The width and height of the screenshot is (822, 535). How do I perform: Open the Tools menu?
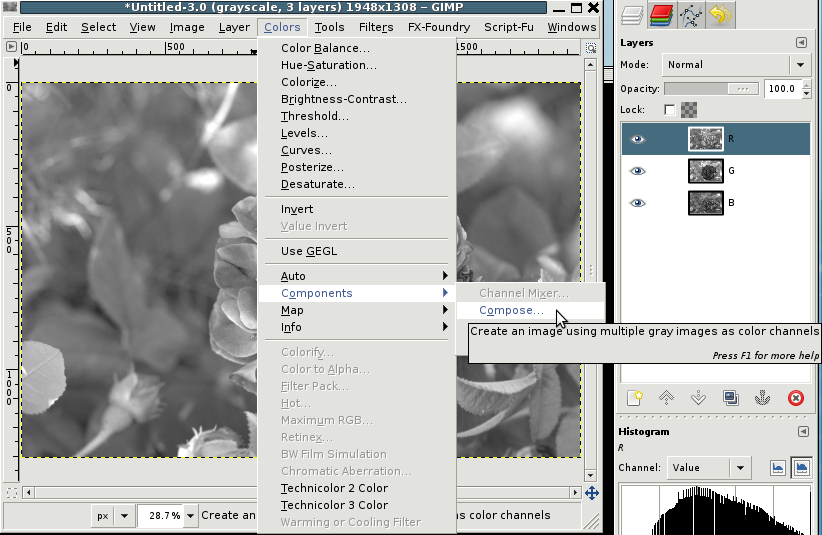(329, 27)
